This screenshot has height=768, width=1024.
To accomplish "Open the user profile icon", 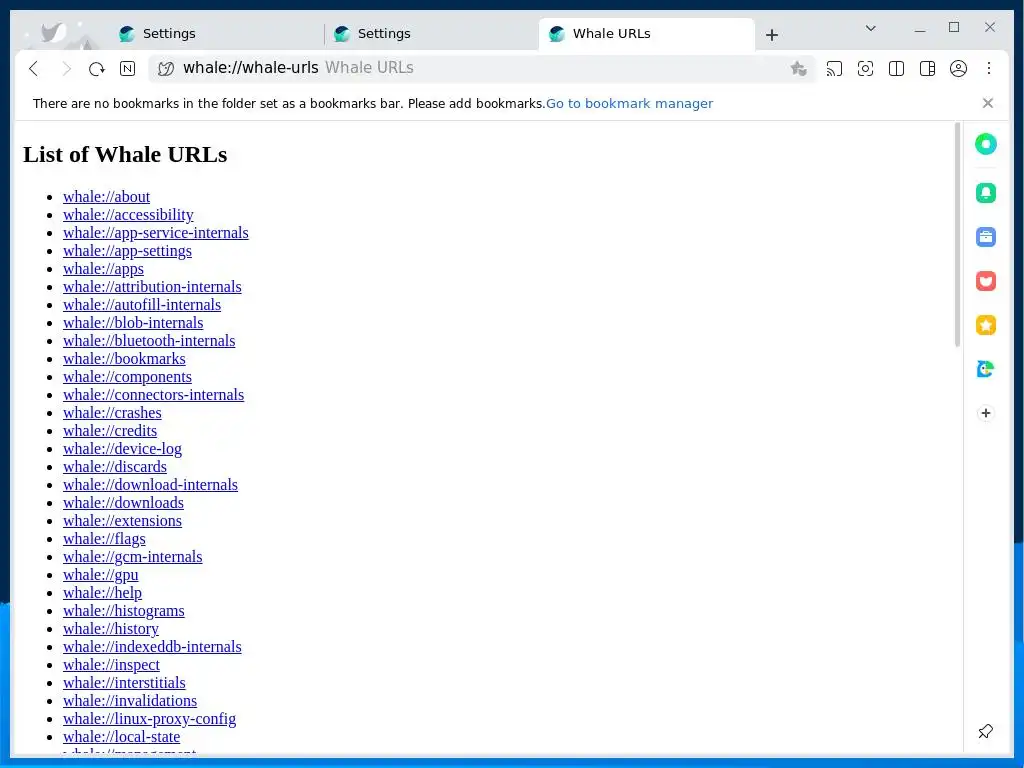I will (958, 69).
